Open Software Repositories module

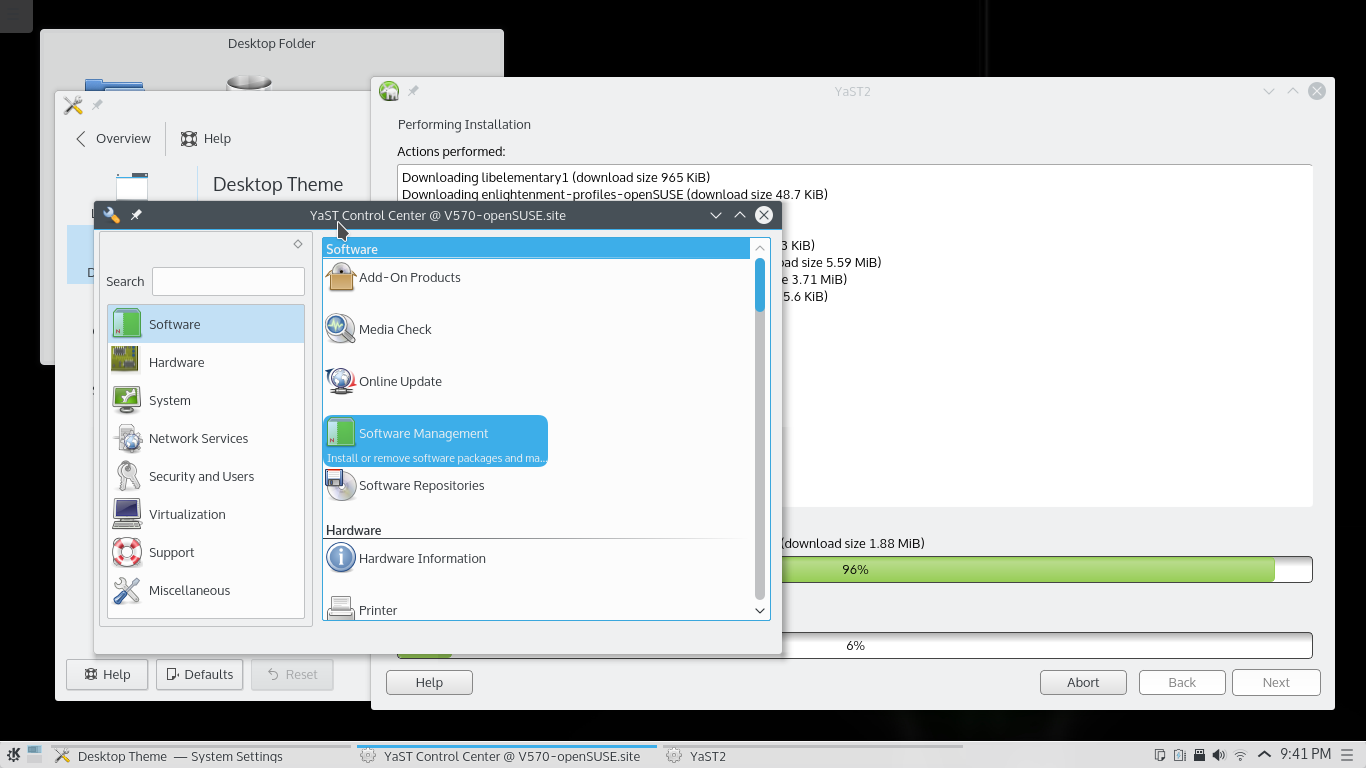(x=405, y=485)
